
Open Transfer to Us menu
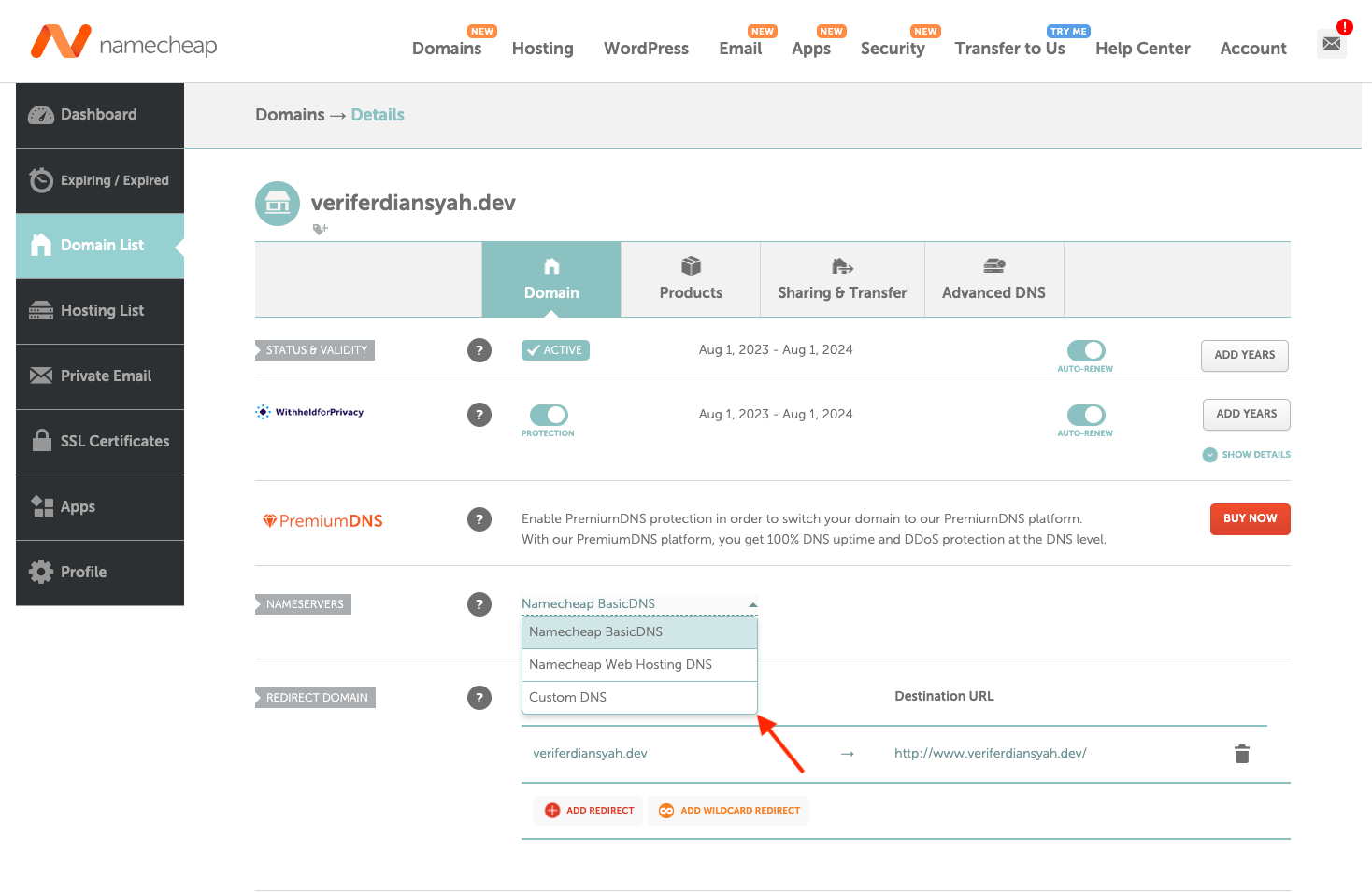(1010, 49)
